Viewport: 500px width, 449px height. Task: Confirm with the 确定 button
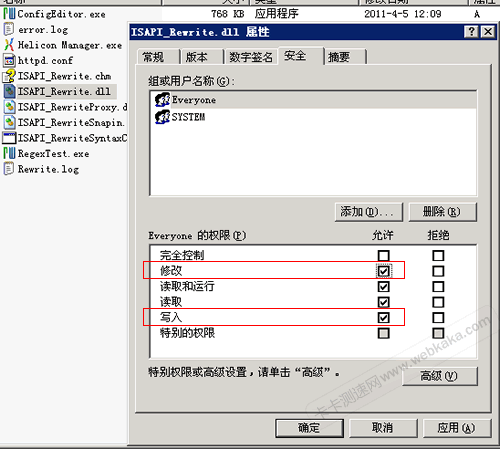(309, 428)
